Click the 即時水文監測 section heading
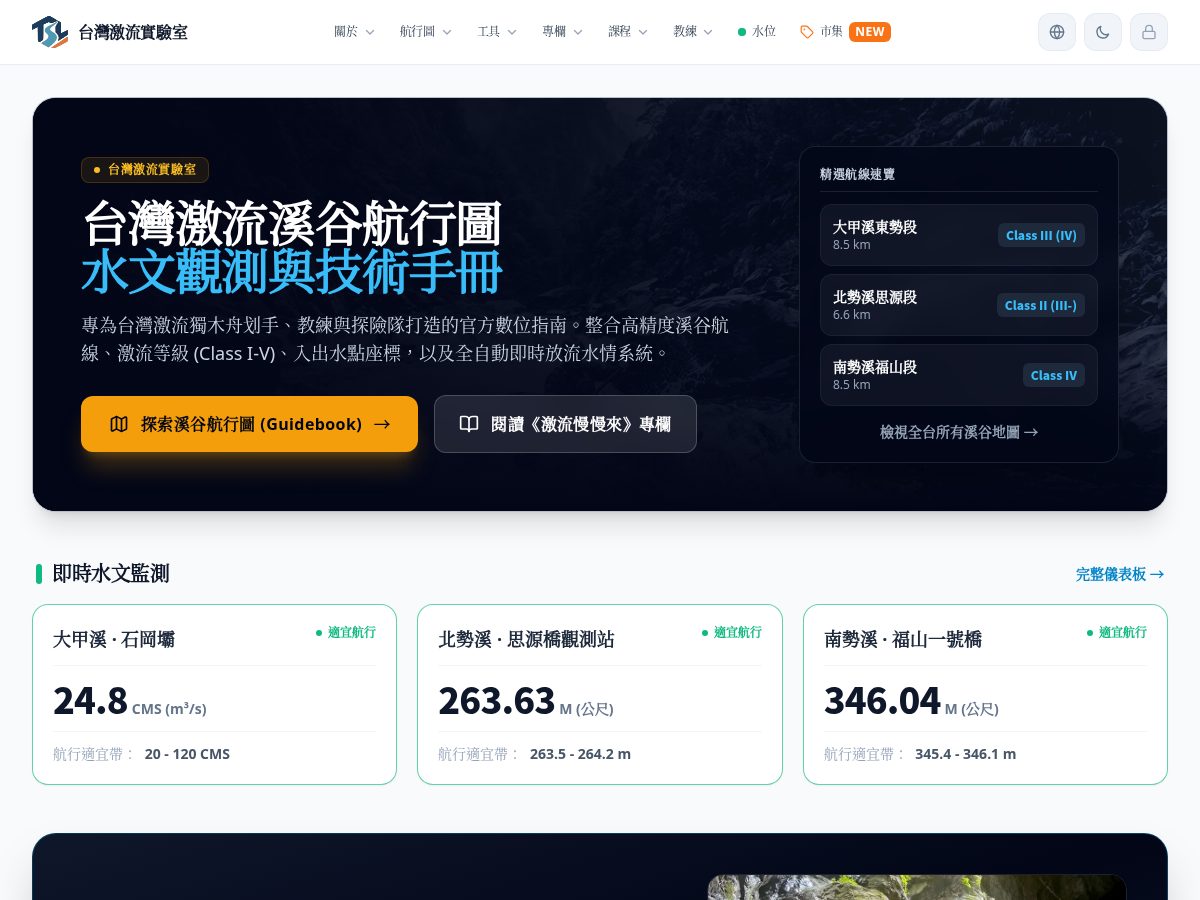 pyautogui.click(x=111, y=574)
